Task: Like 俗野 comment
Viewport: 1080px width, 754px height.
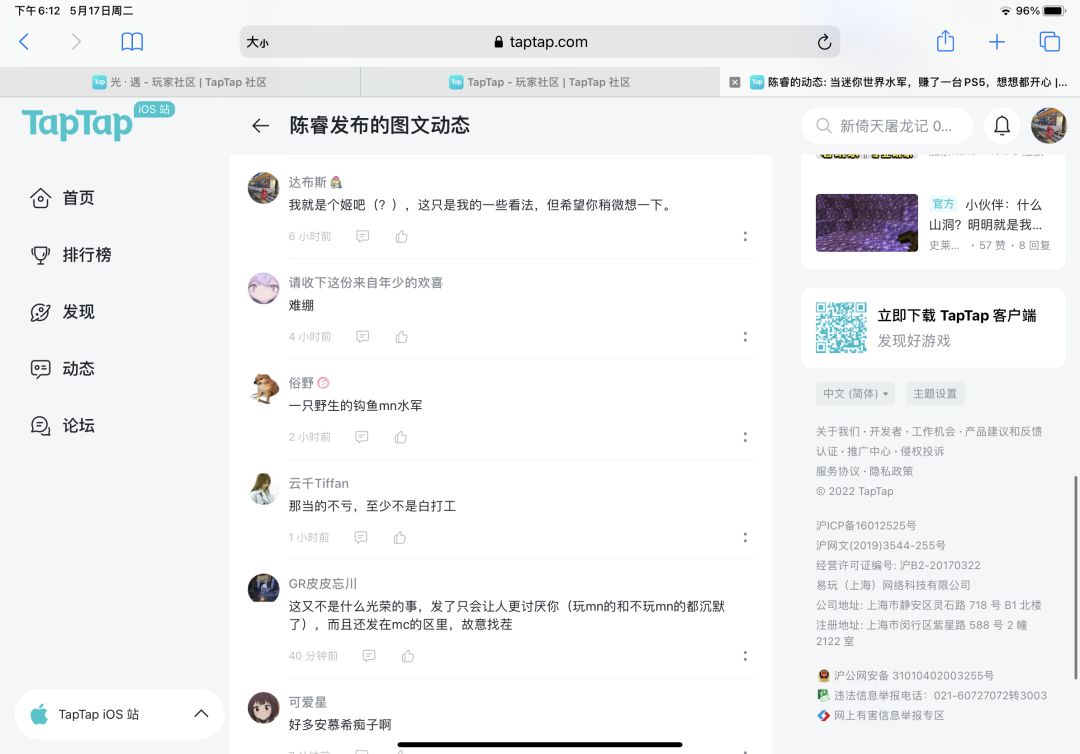Action: [x=401, y=437]
